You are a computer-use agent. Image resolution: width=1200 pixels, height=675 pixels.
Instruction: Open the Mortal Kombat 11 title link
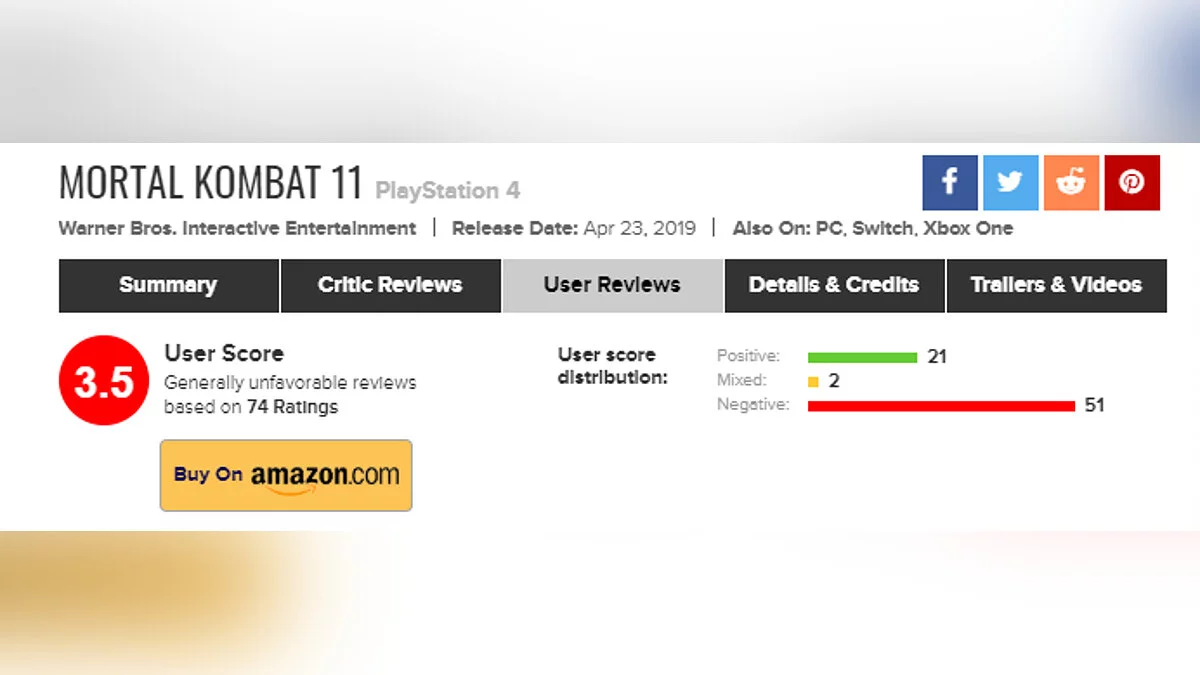212,183
